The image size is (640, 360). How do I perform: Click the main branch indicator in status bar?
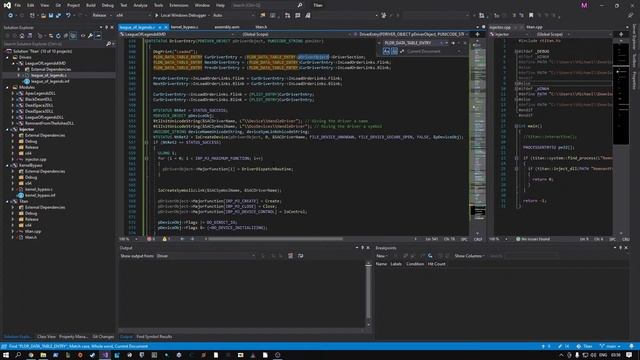(610, 346)
